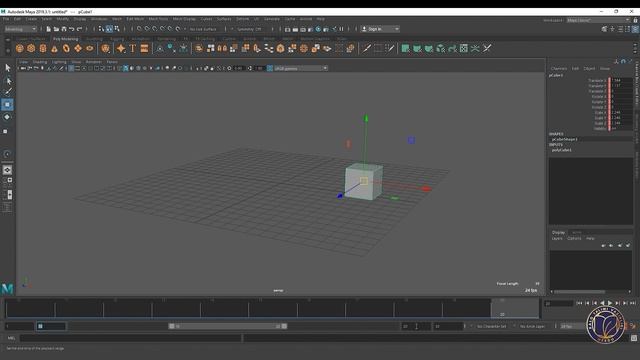The height and width of the screenshot is (360, 640).
Task: Toggle the Attribute Editor sidebar button
Action: click(x=620, y=29)
